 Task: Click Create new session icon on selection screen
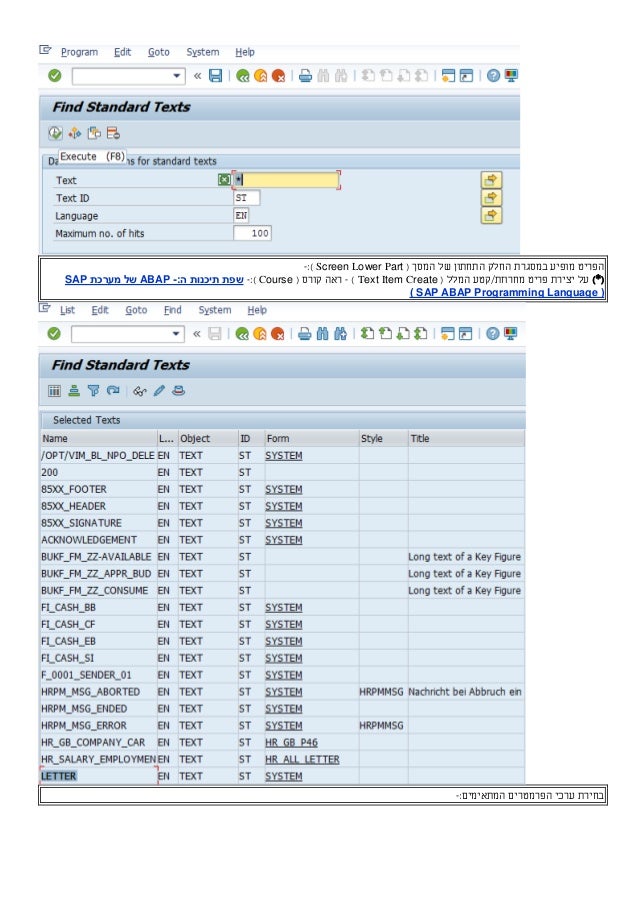click(448, 75)
